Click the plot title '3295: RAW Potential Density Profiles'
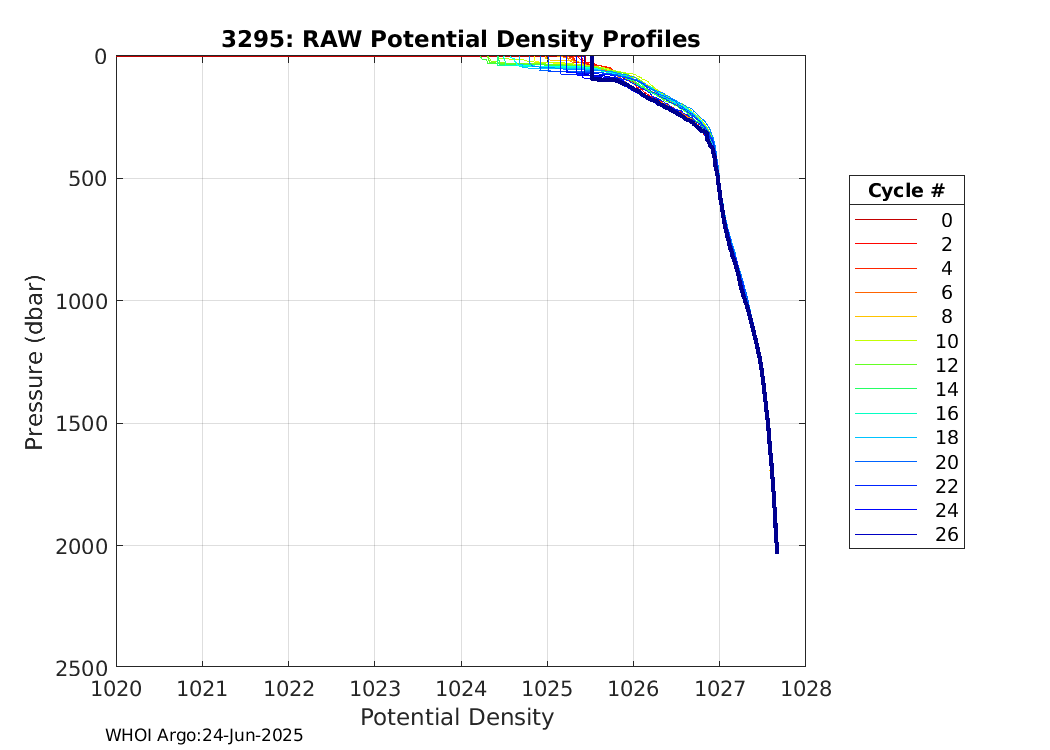1050x750 pixels. tap(461, 39)
